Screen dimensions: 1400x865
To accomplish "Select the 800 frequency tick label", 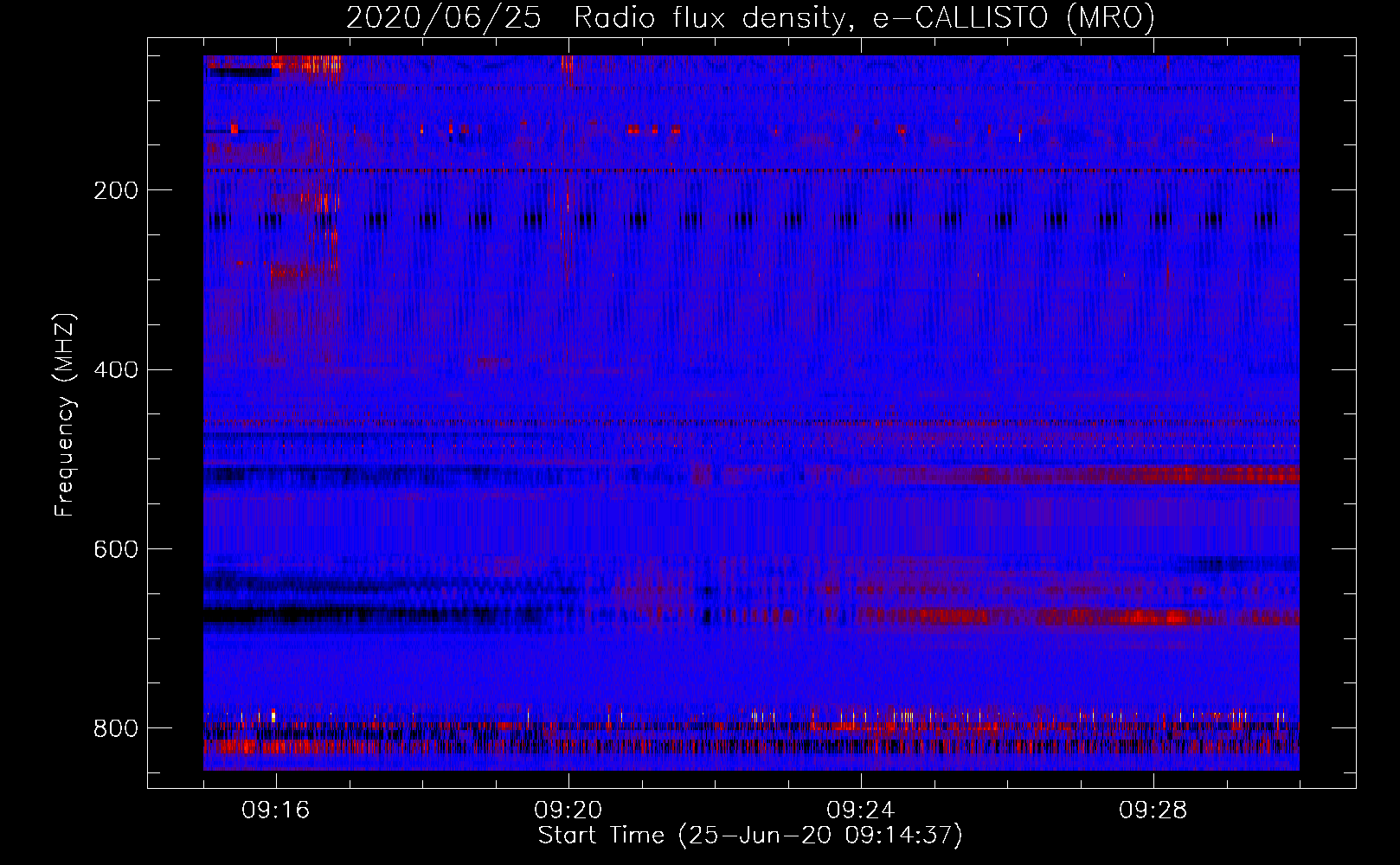I will (116, 729).
